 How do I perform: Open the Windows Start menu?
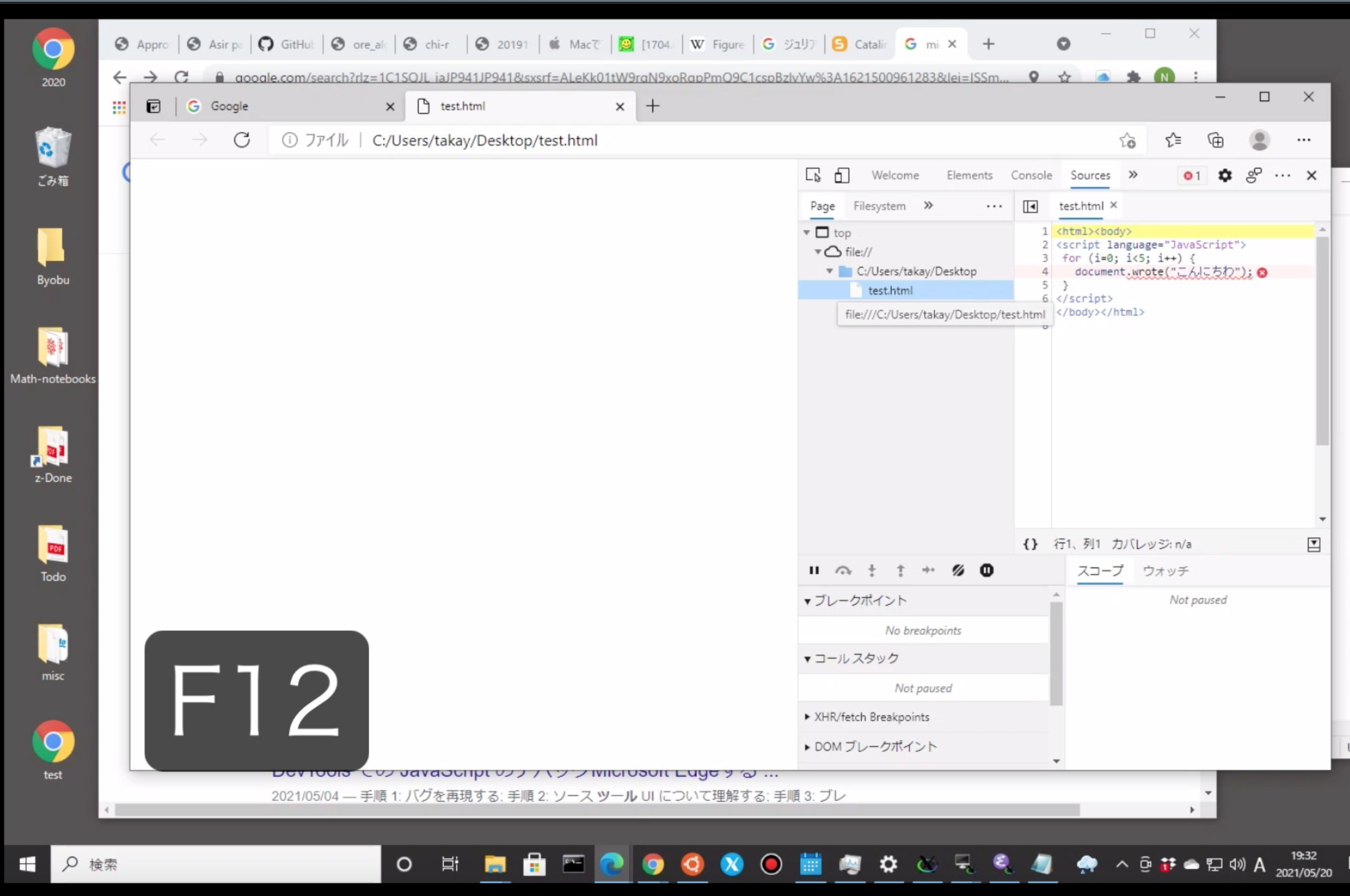pos(27,864)
